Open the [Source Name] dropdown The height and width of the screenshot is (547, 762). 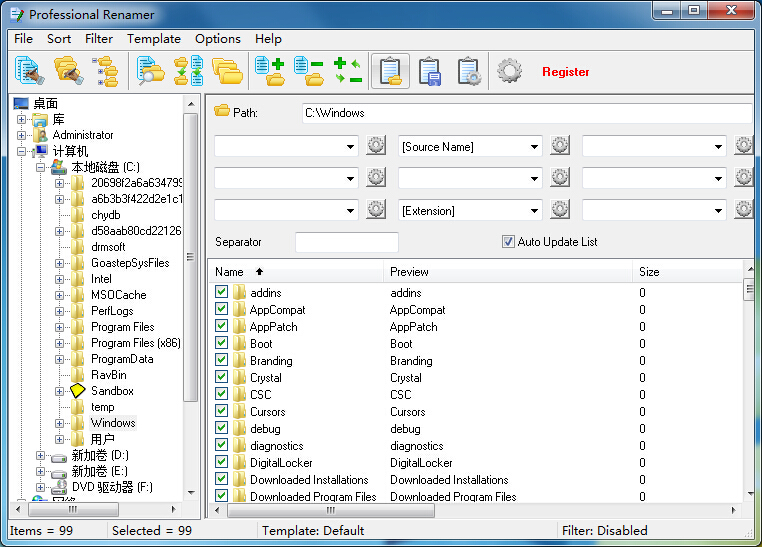coord(533,147)
